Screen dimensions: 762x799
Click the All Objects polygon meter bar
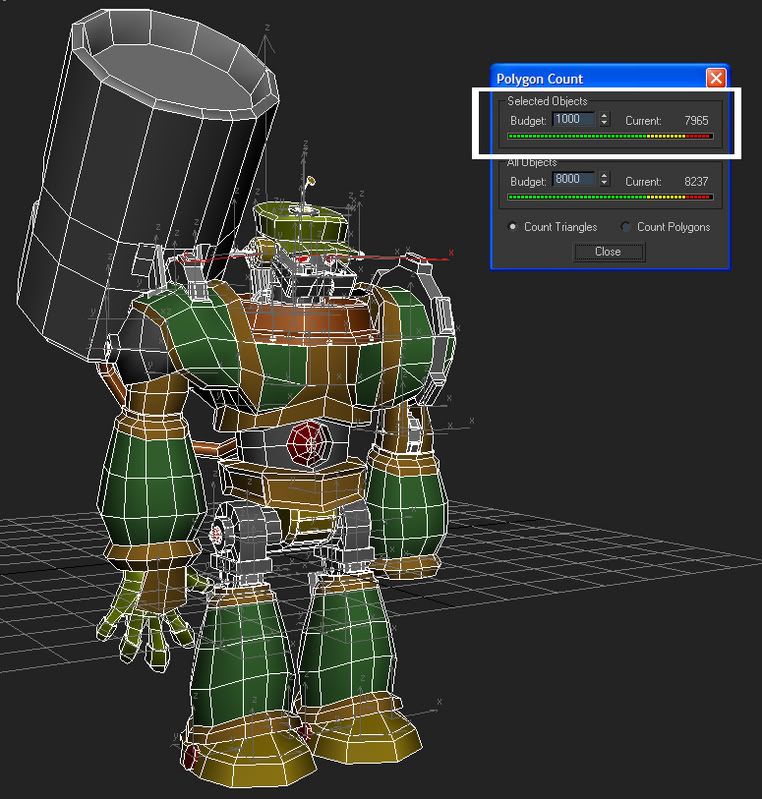[x=610, y=197]
